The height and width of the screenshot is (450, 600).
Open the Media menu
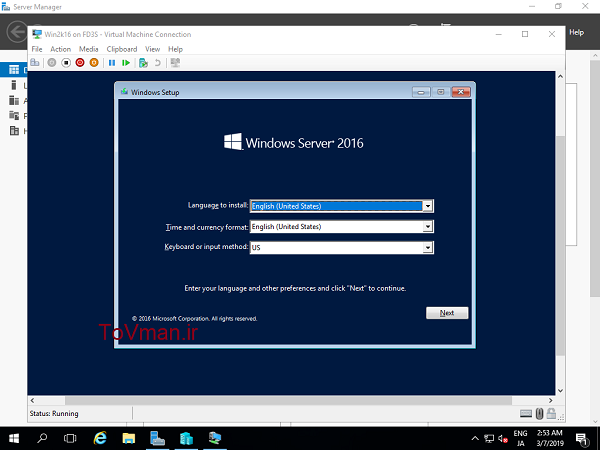coord(88,49)
